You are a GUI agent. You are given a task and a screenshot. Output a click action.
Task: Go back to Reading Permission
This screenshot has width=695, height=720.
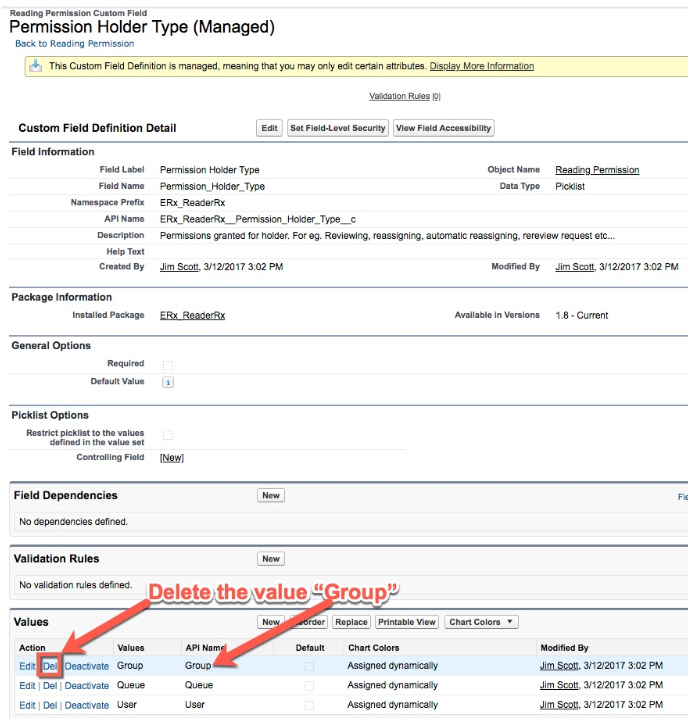click(x=74, y=44)
